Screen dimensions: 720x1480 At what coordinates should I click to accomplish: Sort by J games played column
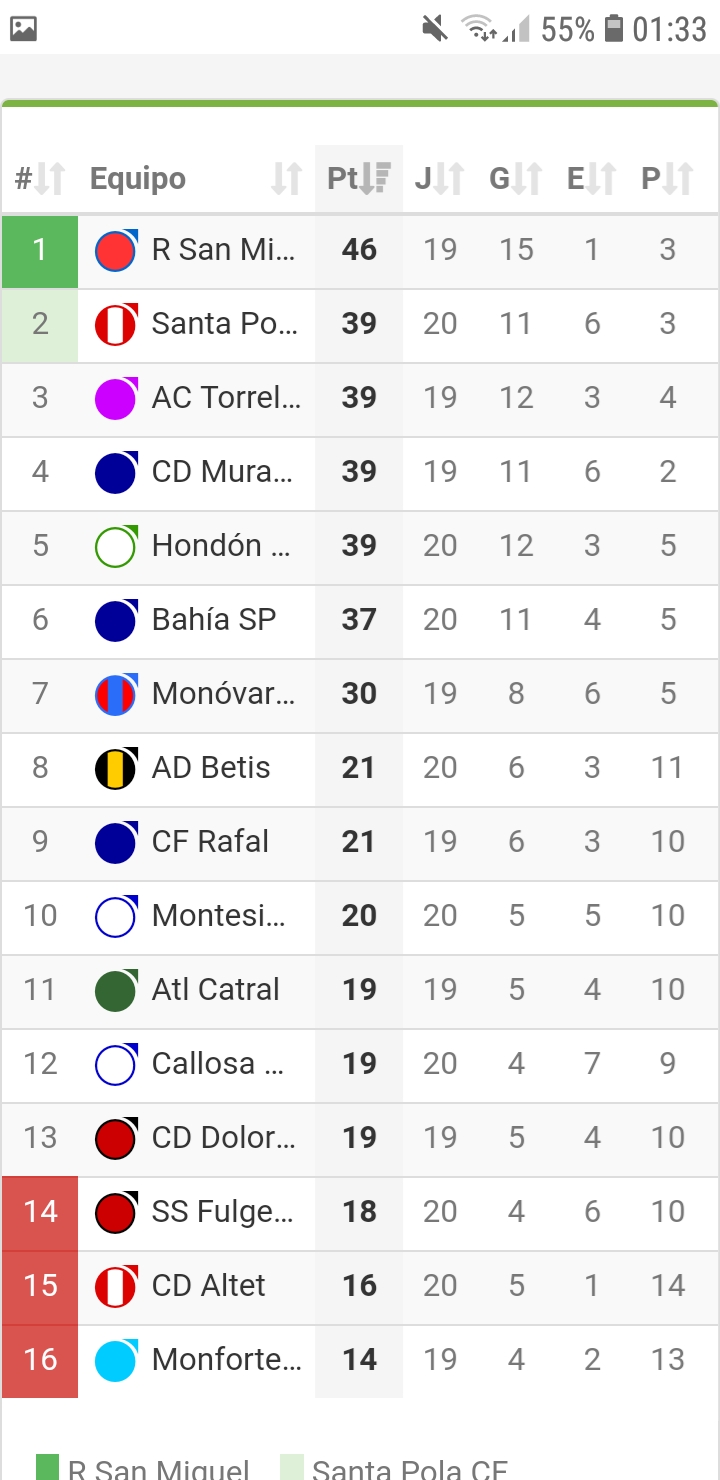pos(440,179)
